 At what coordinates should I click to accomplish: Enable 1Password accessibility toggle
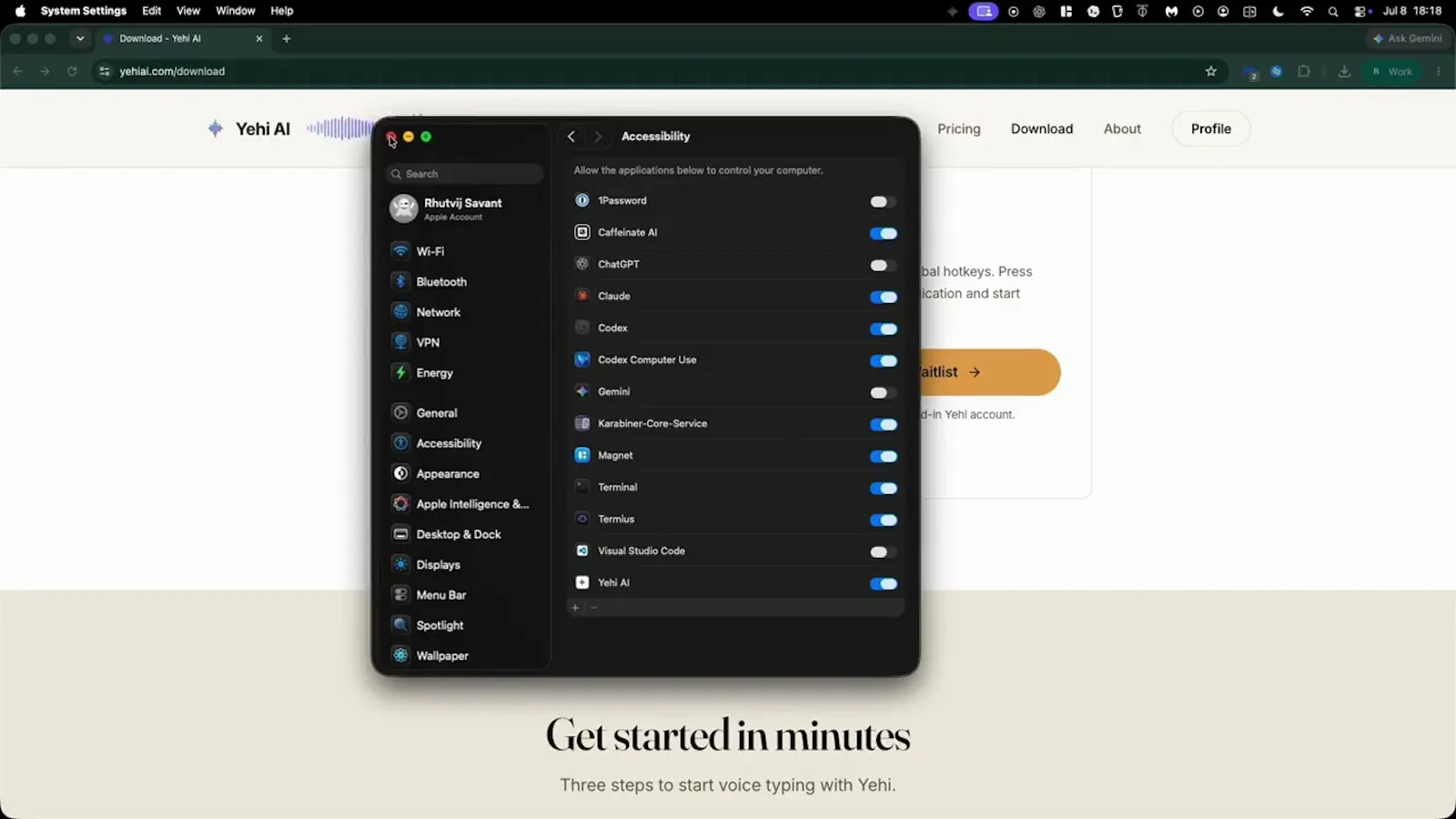(883, 201)
